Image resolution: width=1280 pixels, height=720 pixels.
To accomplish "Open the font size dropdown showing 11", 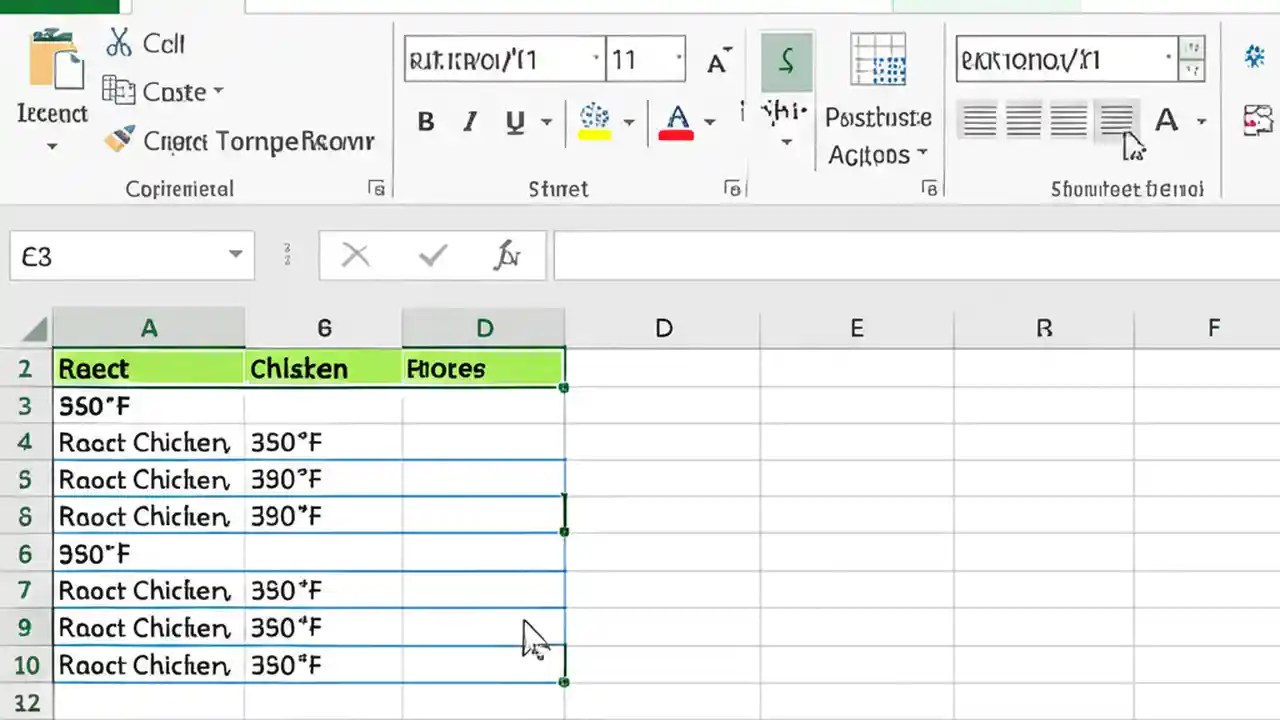I will (x=679, y=60).
